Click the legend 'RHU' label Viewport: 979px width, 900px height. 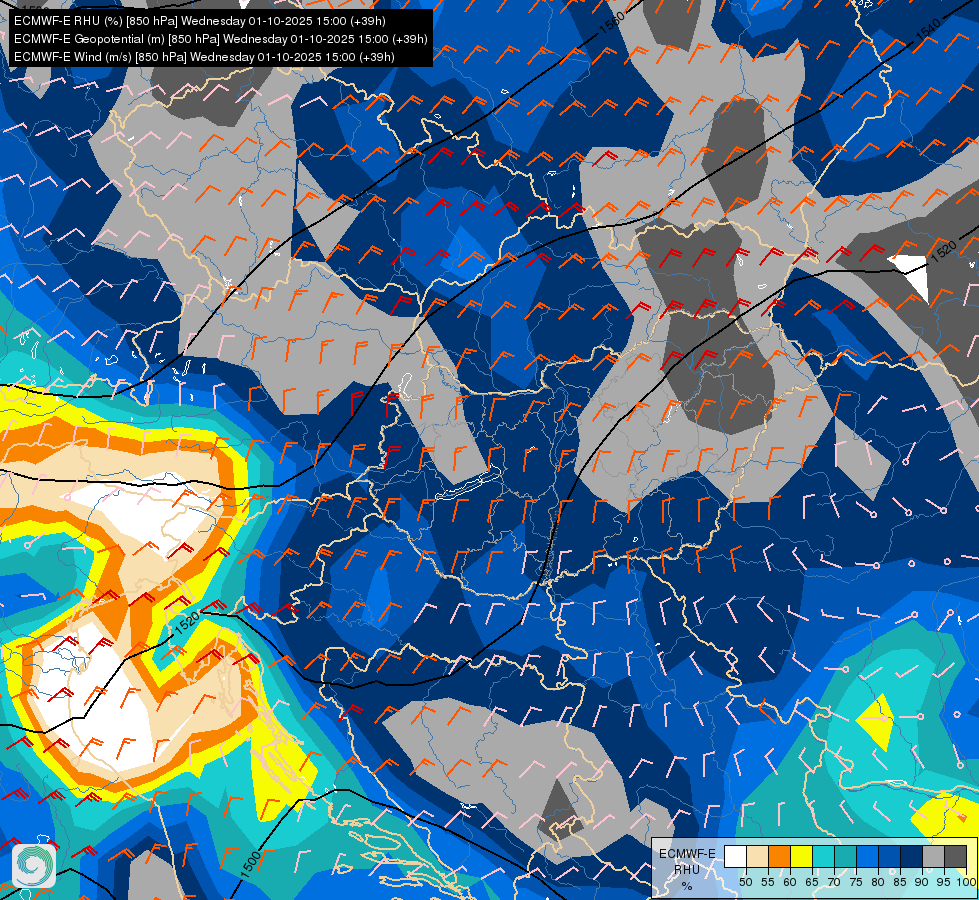click(x=687, y=870)
